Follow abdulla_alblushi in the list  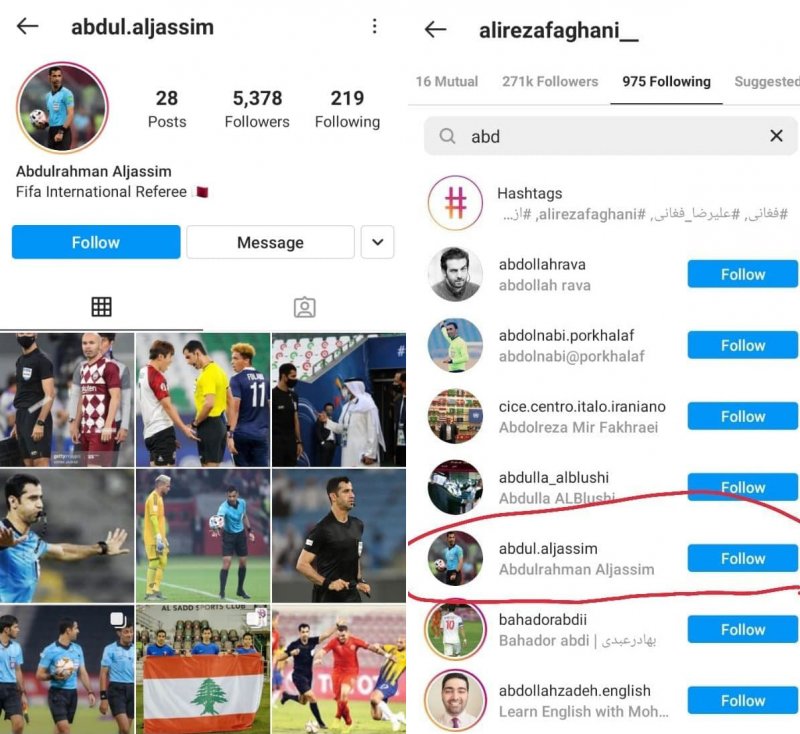(742, 487)
